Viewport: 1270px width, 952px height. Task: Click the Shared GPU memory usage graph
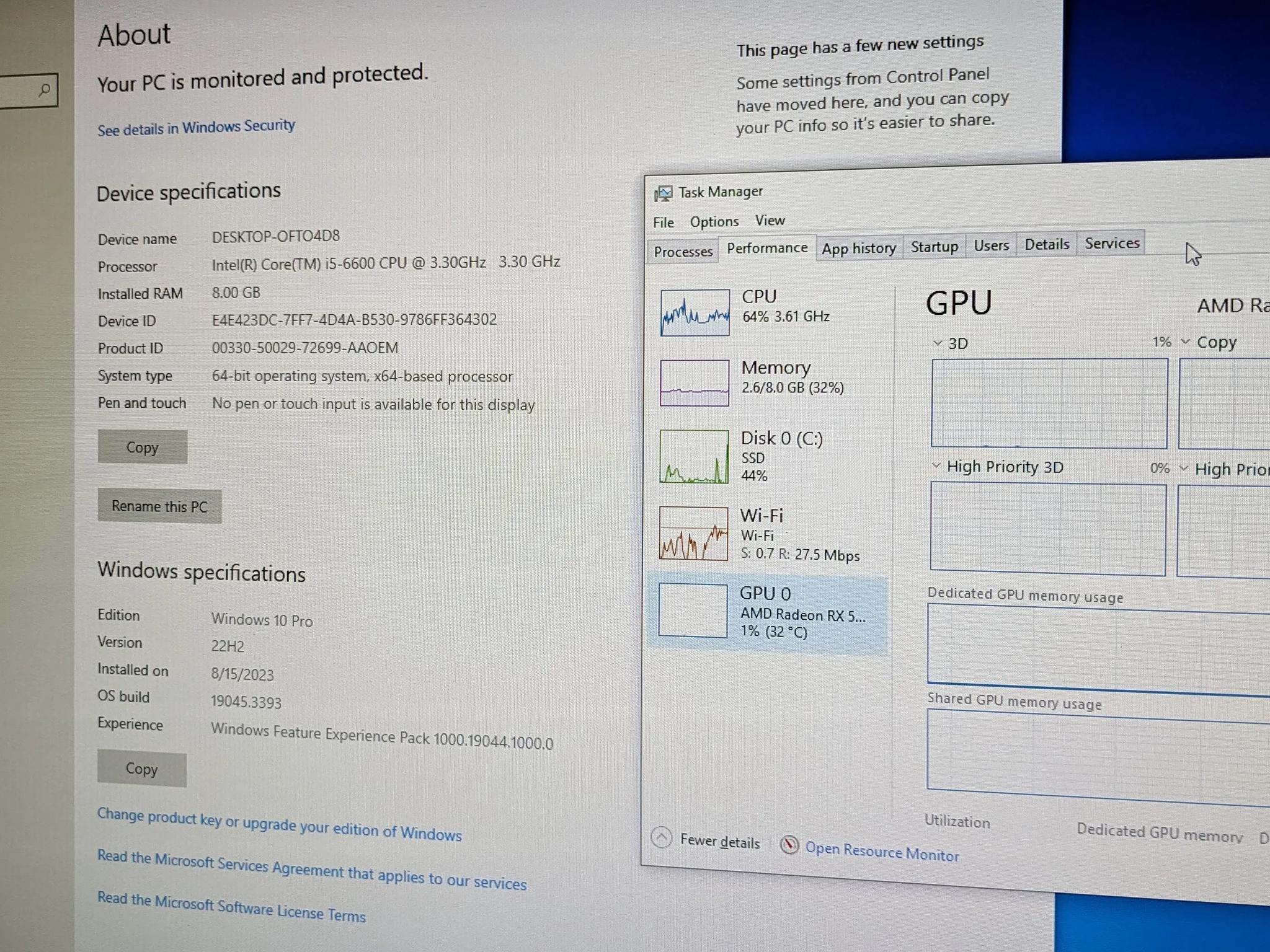pos(1098,758)
